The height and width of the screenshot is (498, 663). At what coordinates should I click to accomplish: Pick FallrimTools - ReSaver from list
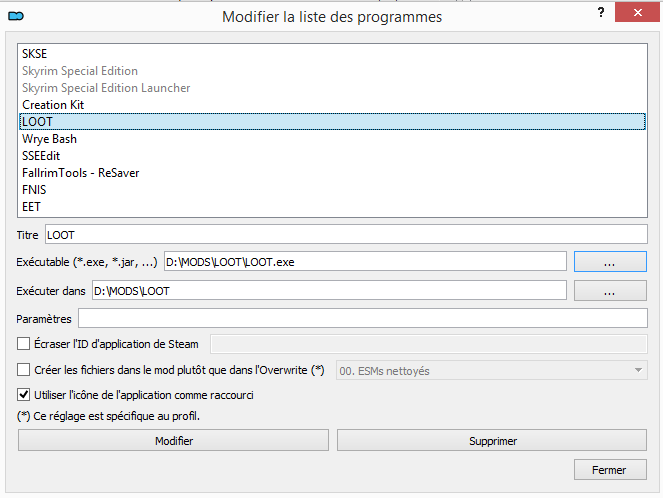80,173
